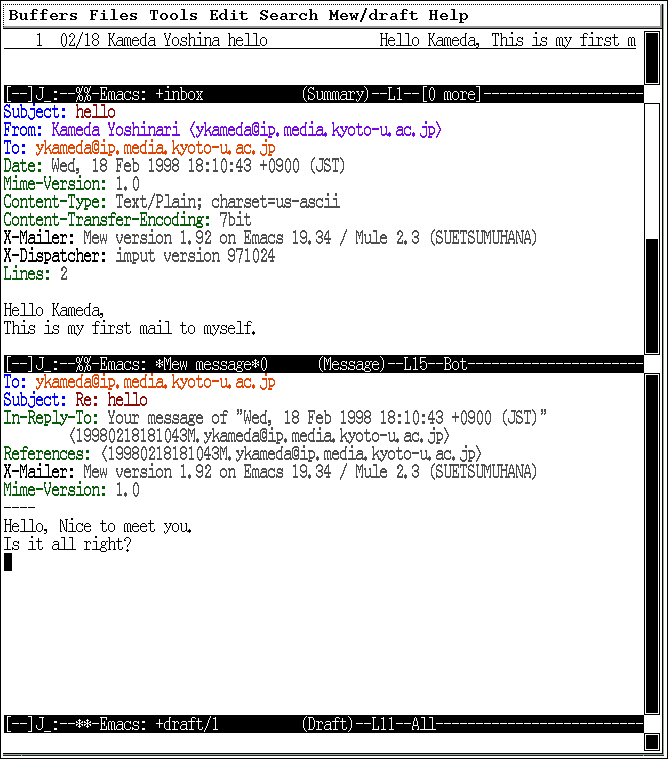Open the Files menu
This screenshot has width=668, height=759.
(113, 15)
